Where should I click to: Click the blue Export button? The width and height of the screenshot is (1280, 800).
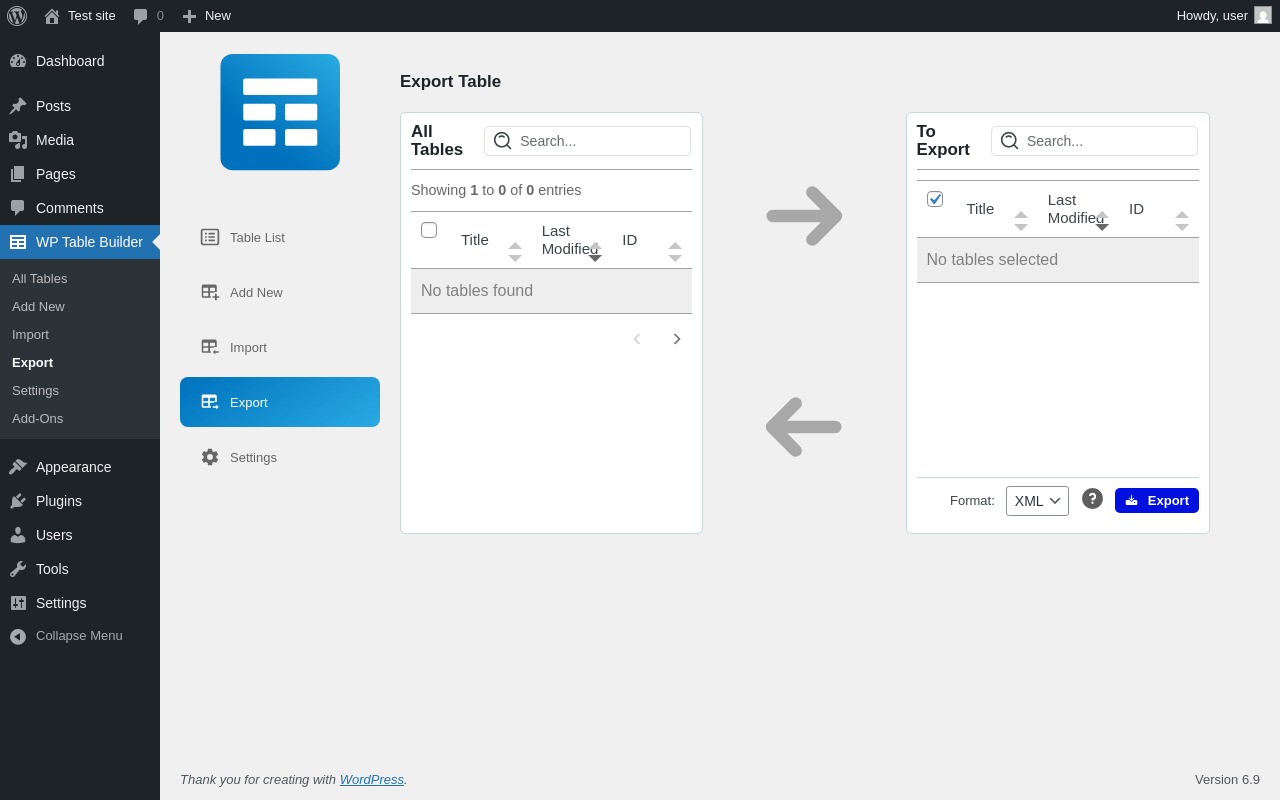pyautogui.click(x=1156, y=501)
